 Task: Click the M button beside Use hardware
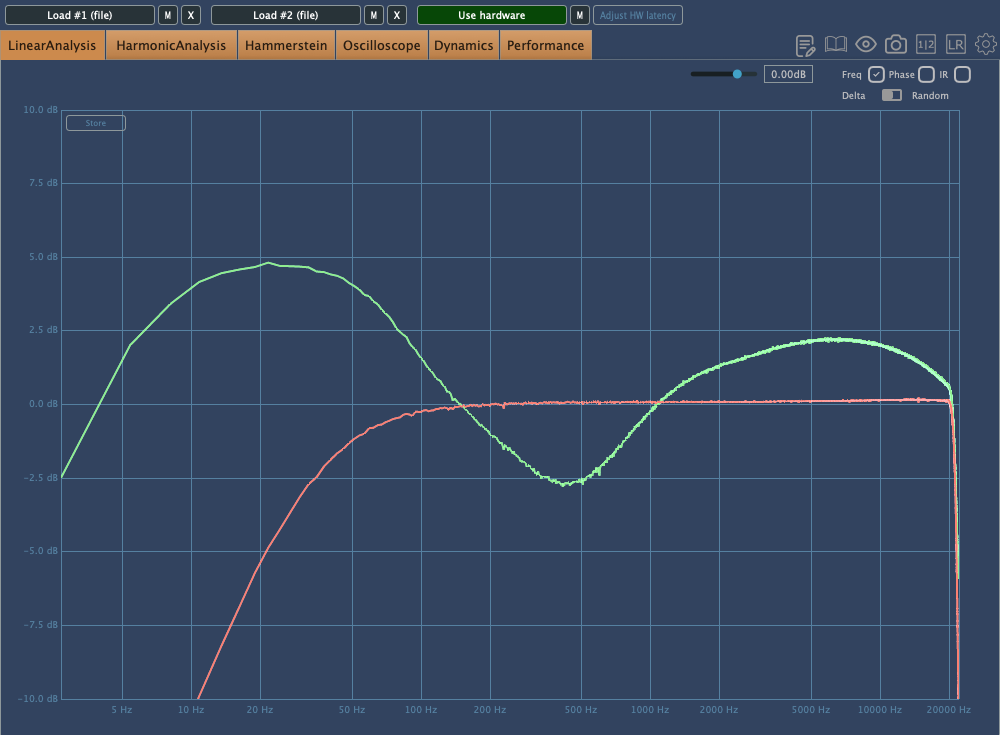(578, 15)
